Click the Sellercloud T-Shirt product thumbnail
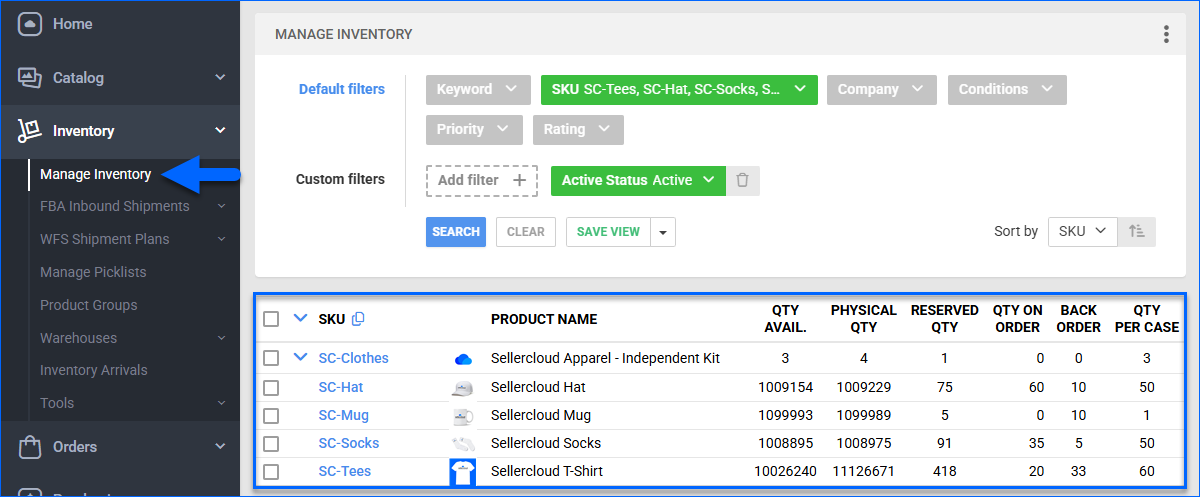Image resolution: width=1200 pixels, height=497 pixels. click(x=462, y=471)
